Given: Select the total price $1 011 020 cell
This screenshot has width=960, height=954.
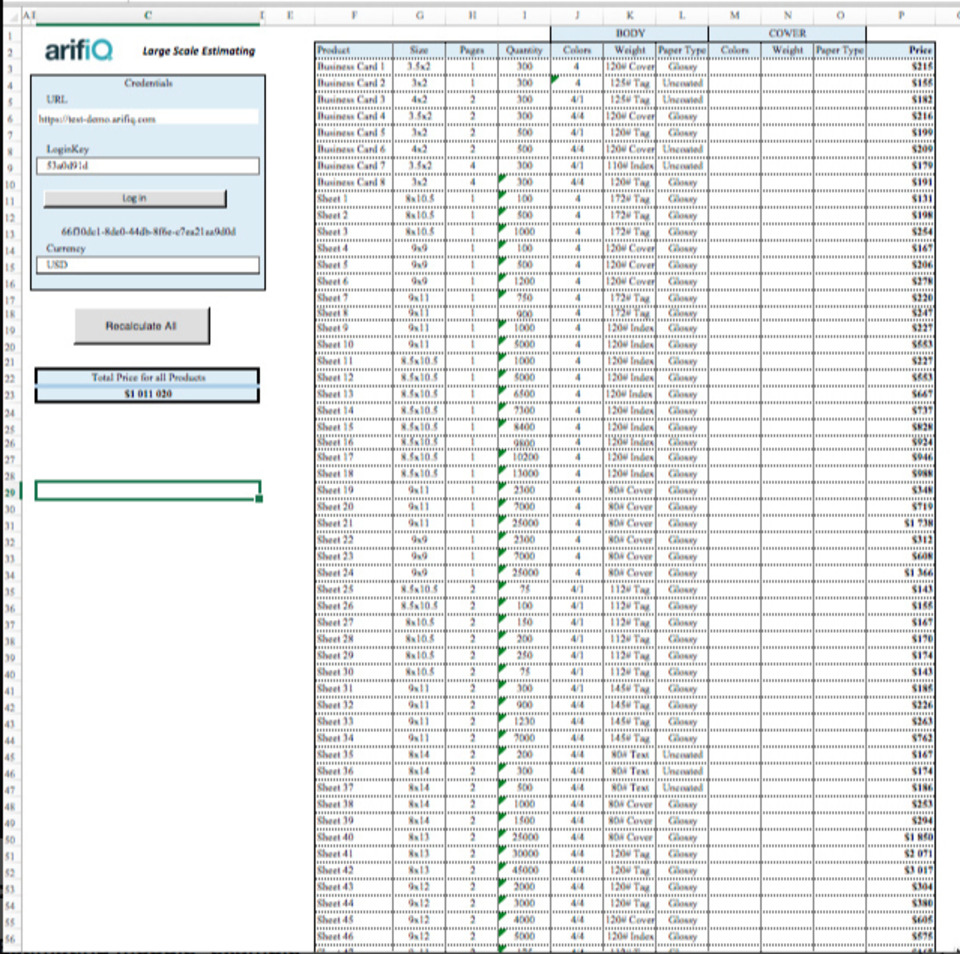Looking at the screenshot, I should 147,395.
